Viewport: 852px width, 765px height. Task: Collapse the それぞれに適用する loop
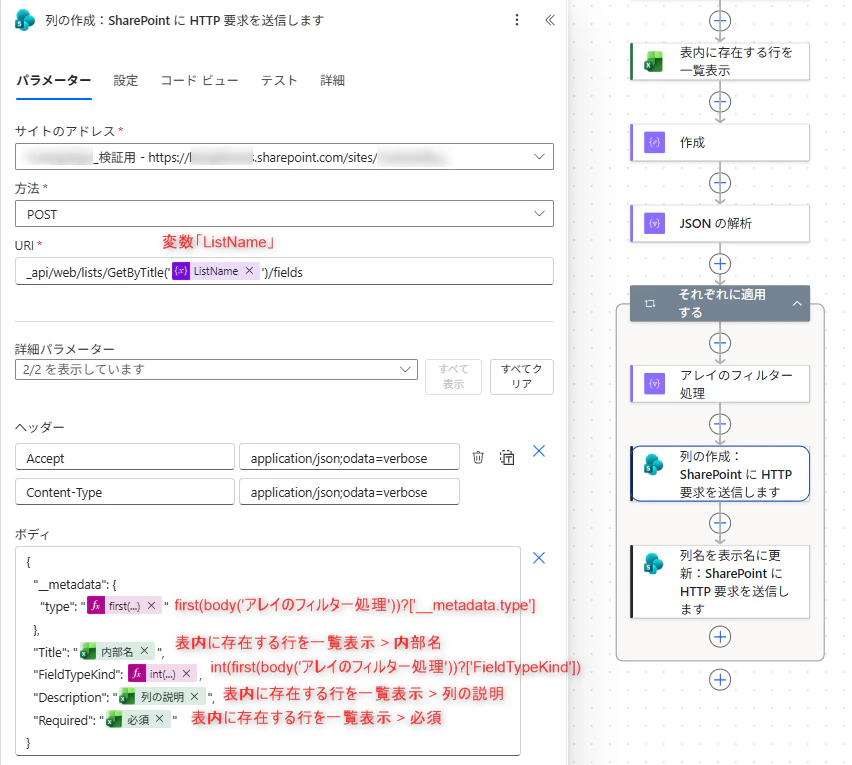tap(797, 304)
